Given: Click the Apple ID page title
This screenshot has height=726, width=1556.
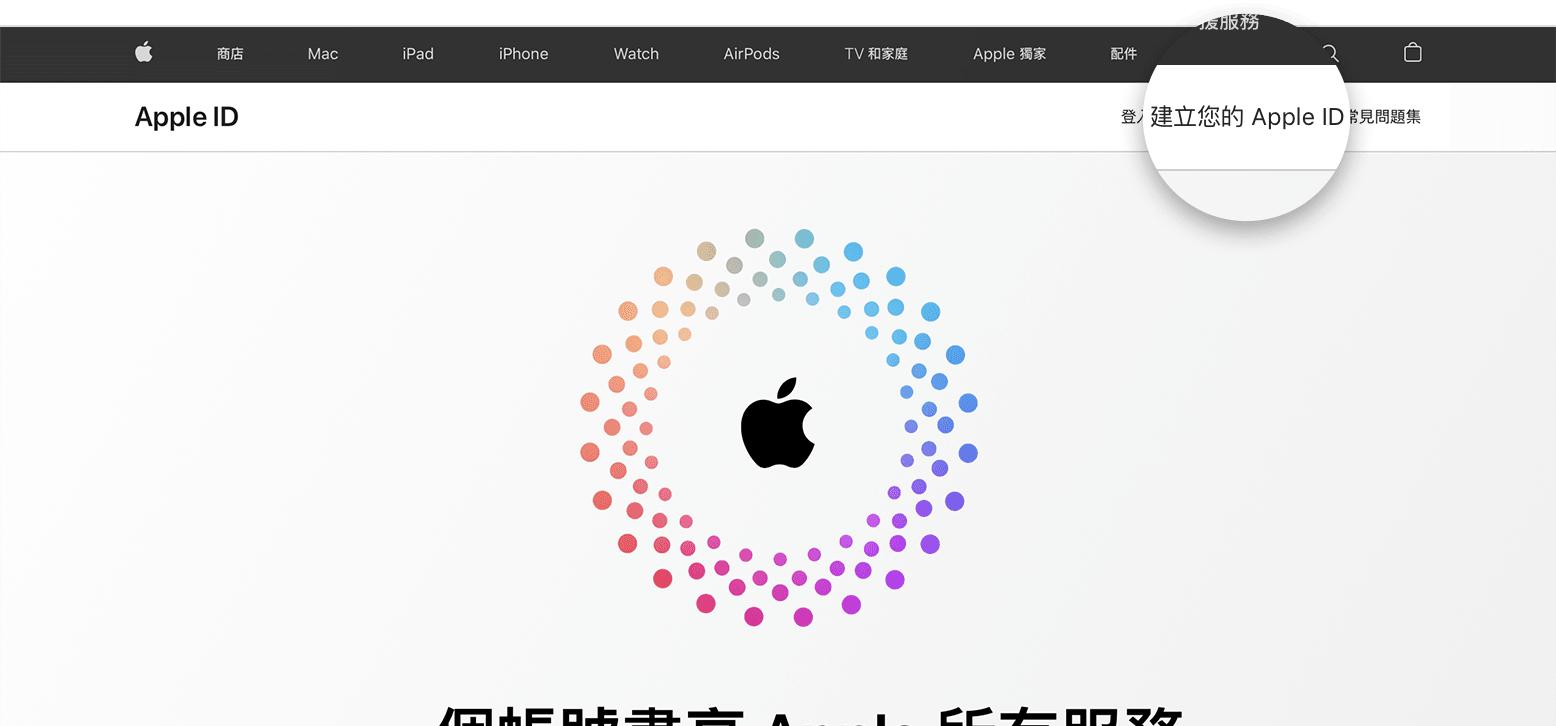Looking at the screenshot, I should tap(187, 117).
